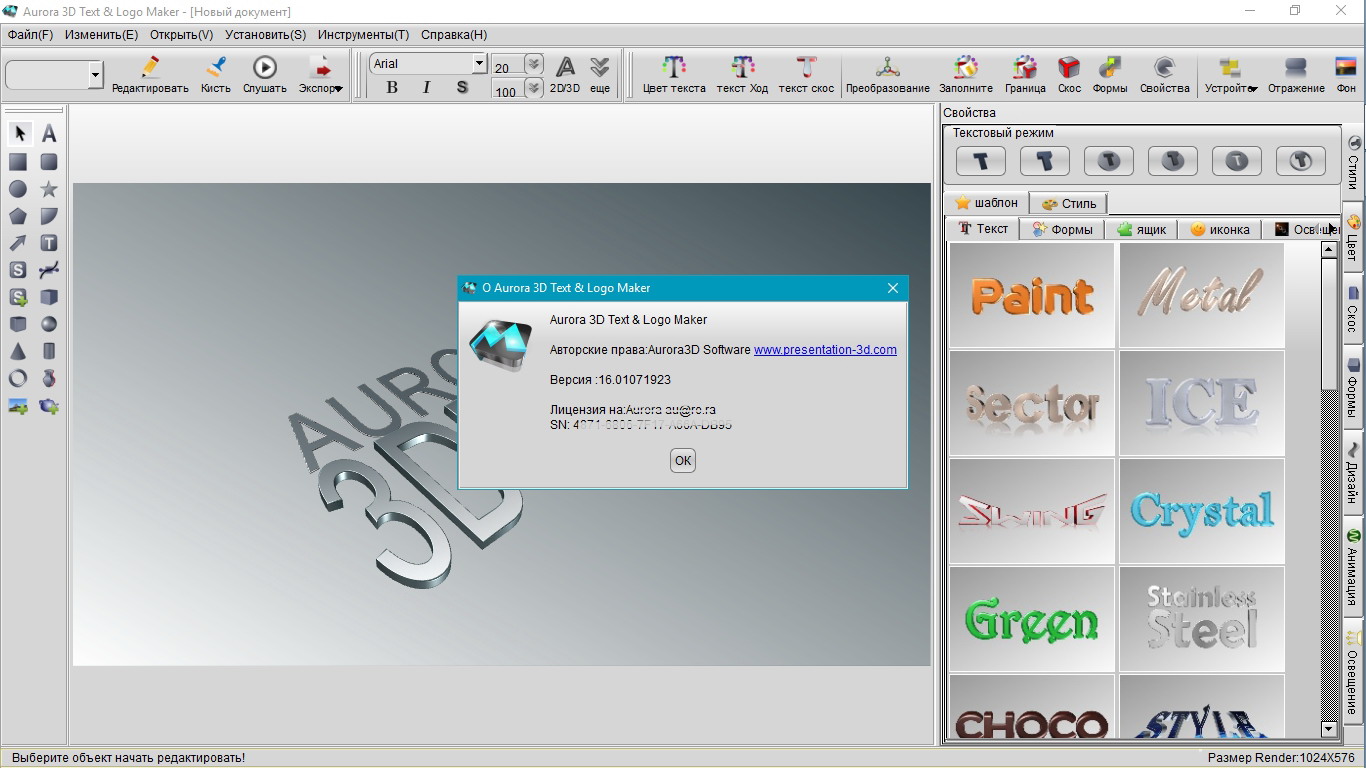Open the Преобразование transform tool
Screen dimensions: 1366x768
click(888, 75)
